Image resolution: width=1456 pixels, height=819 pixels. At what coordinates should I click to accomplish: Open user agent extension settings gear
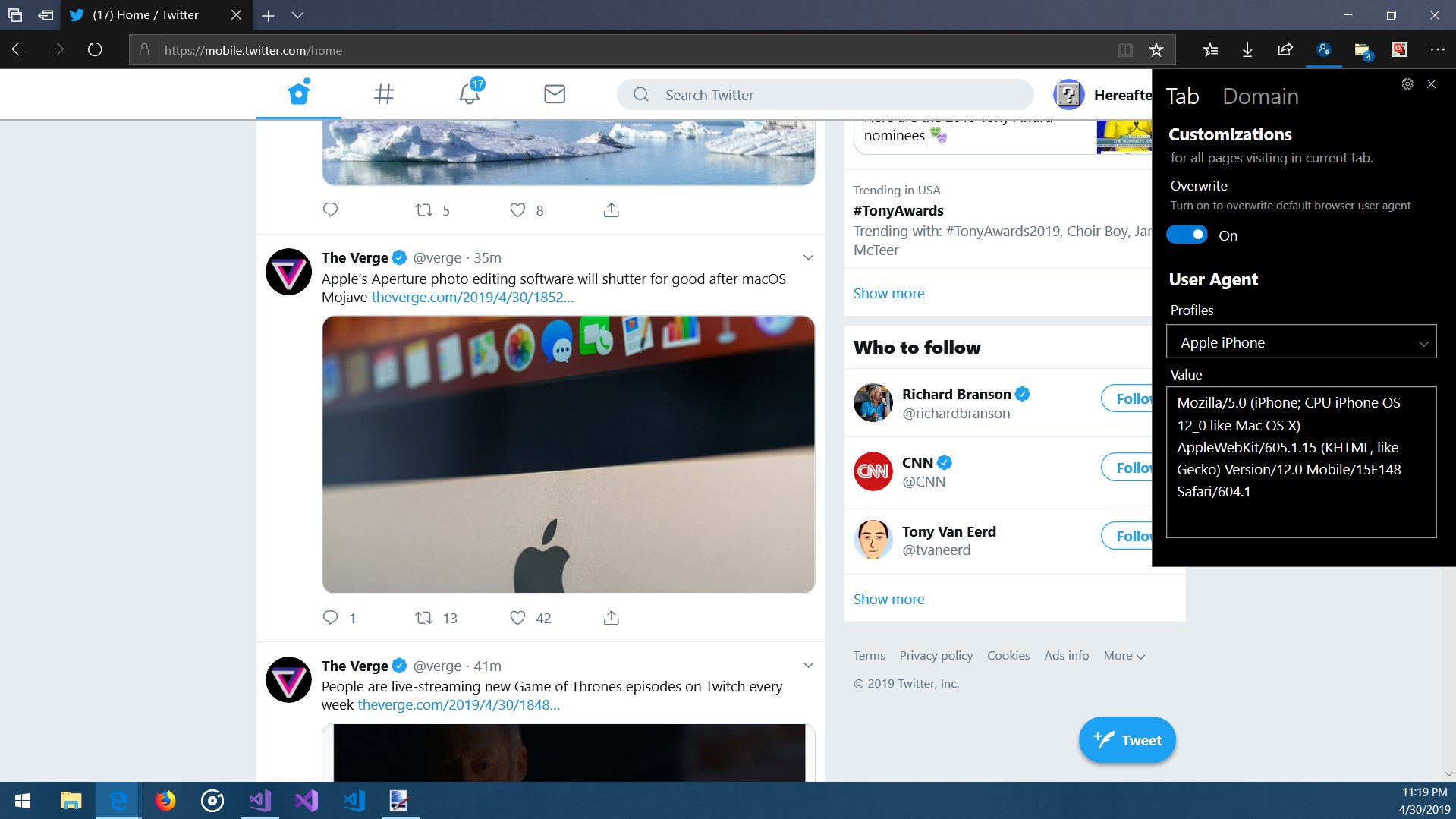coord(1407,84)
